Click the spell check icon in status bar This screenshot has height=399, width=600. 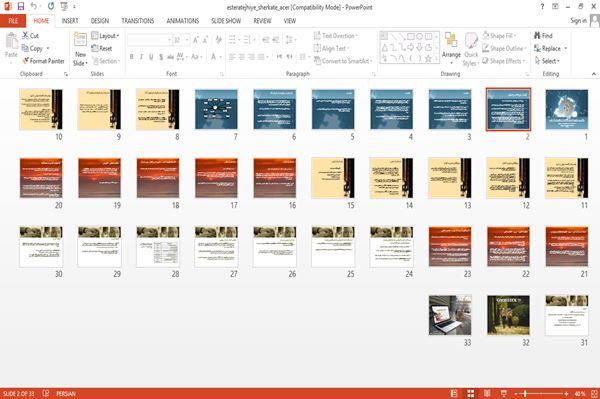[46, 393]
